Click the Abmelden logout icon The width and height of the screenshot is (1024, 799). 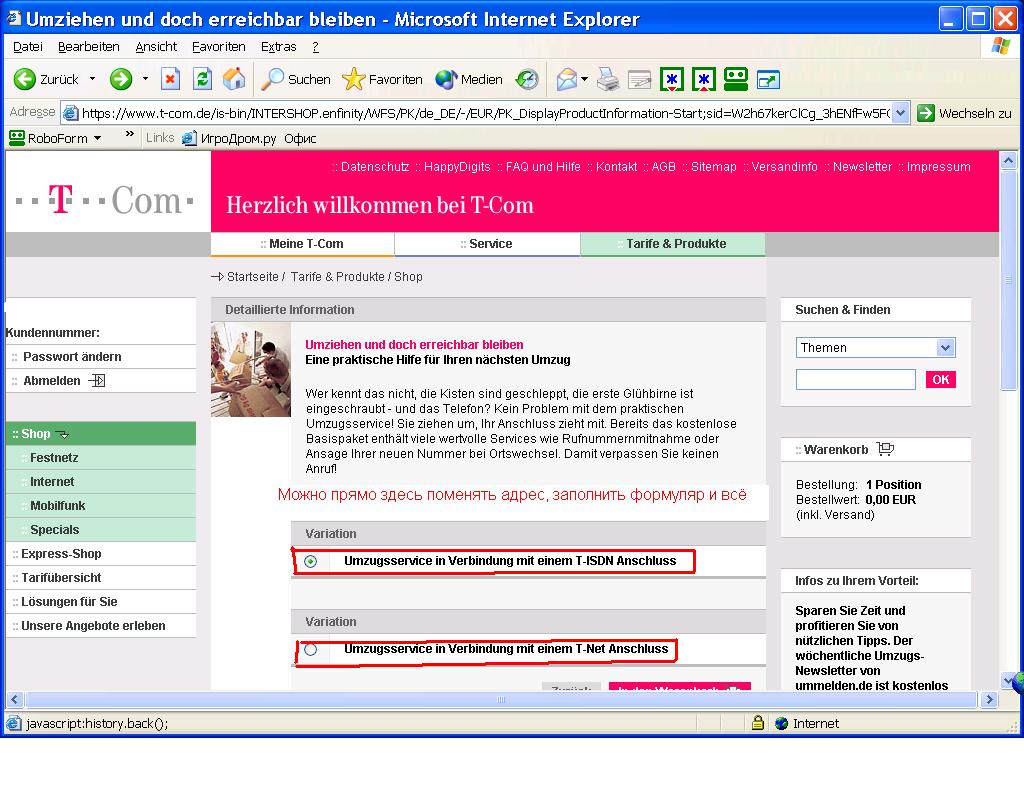[97, 380]
